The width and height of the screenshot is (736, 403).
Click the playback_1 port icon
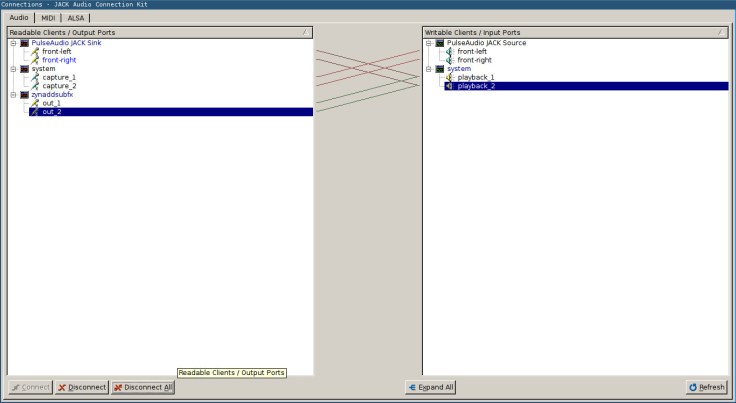(x=450, y=77)
